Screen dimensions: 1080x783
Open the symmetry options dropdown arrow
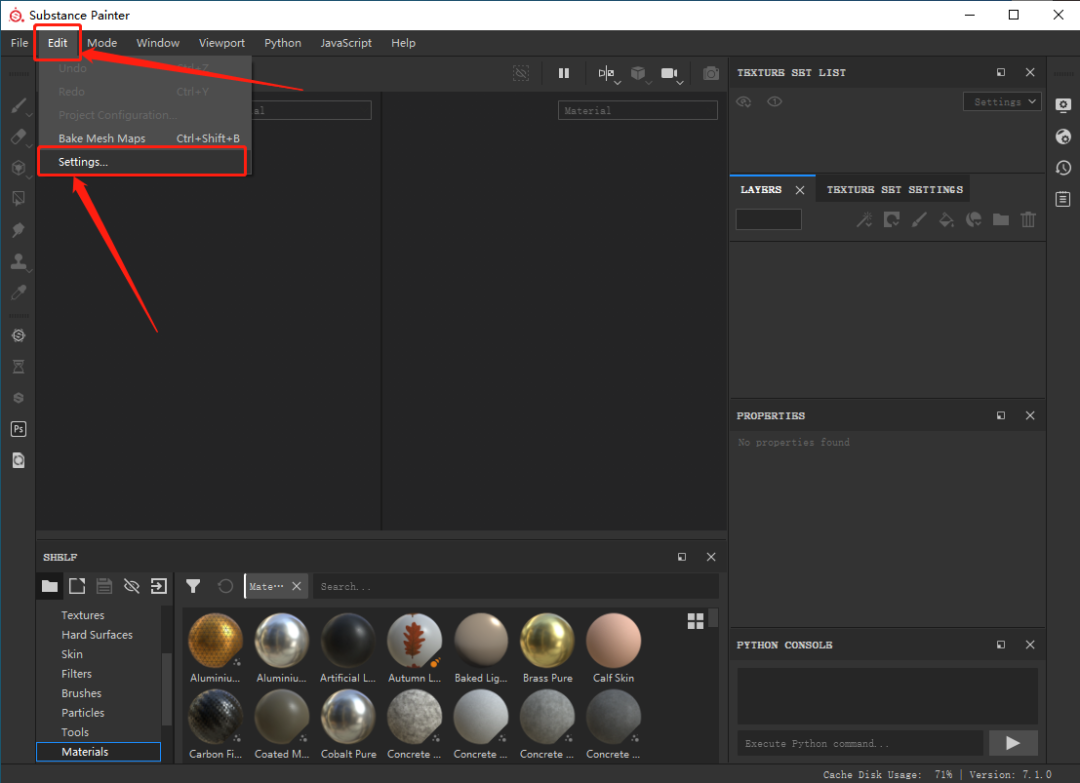(618, 83)
